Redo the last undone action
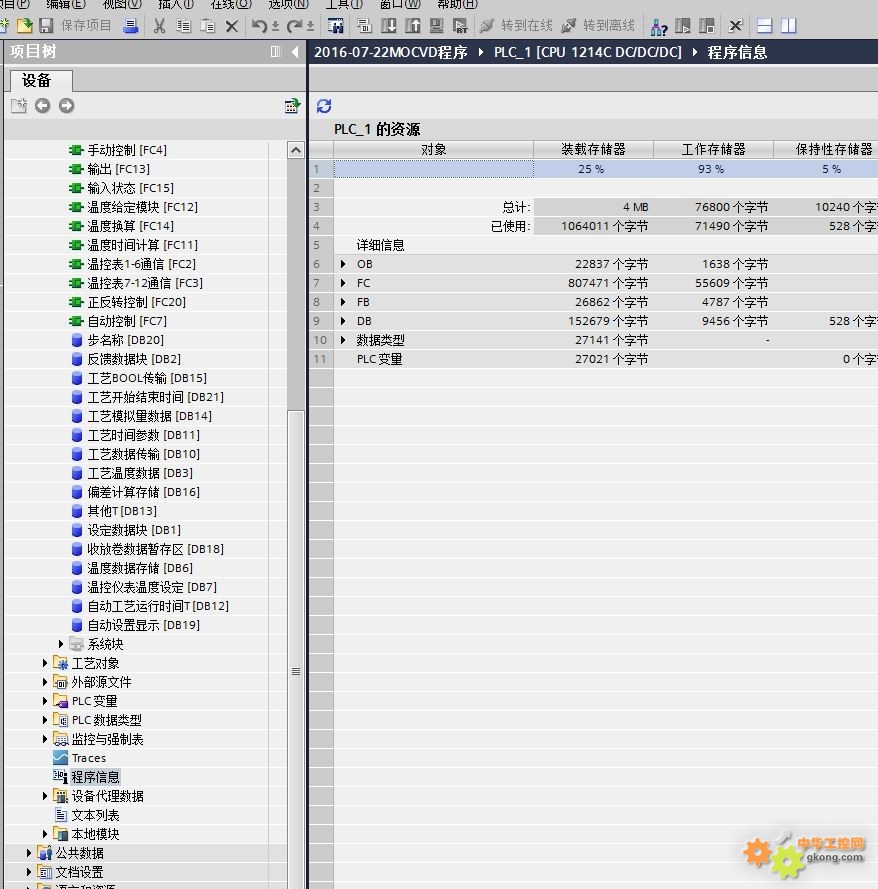 pyautogui.click(x=294, y=26)
